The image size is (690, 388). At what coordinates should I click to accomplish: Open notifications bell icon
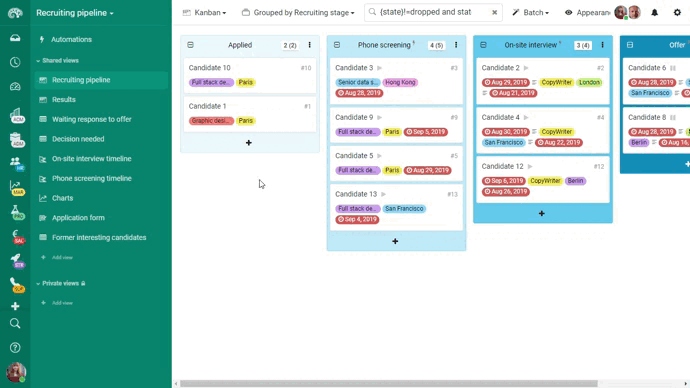click(x=654, y=13)
